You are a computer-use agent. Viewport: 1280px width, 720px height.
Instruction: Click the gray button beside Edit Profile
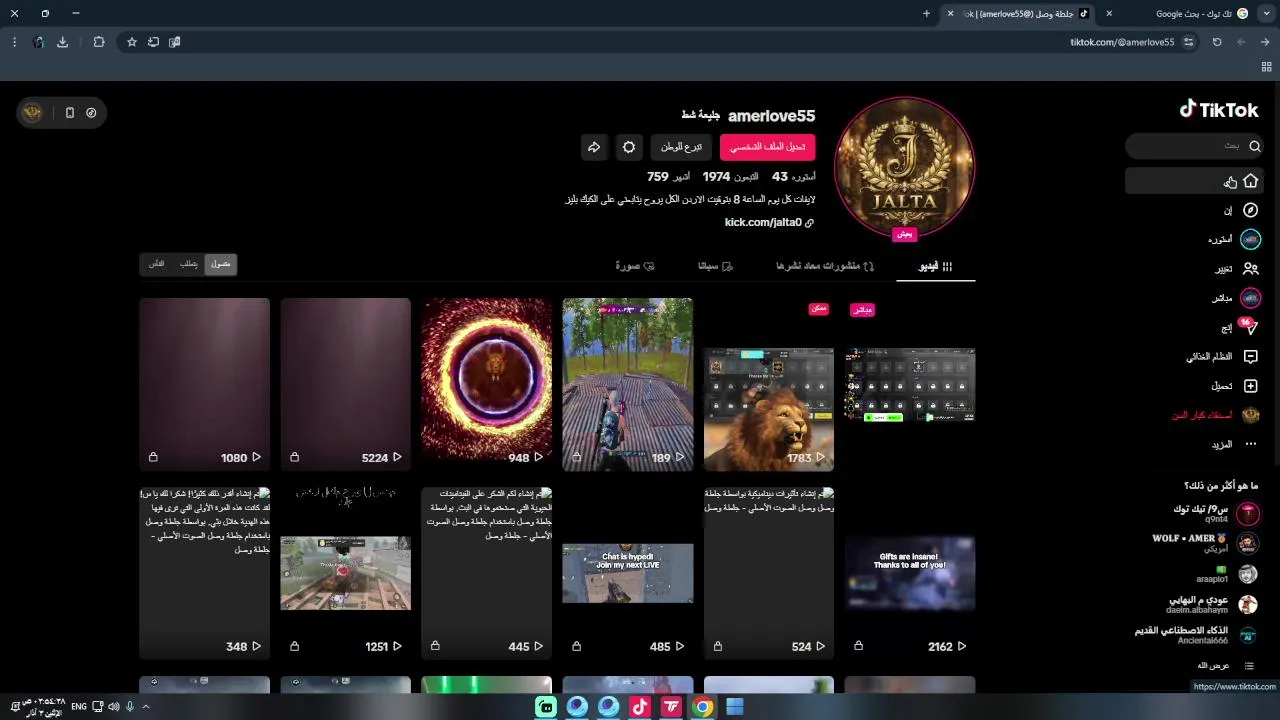tap(681, 147)
